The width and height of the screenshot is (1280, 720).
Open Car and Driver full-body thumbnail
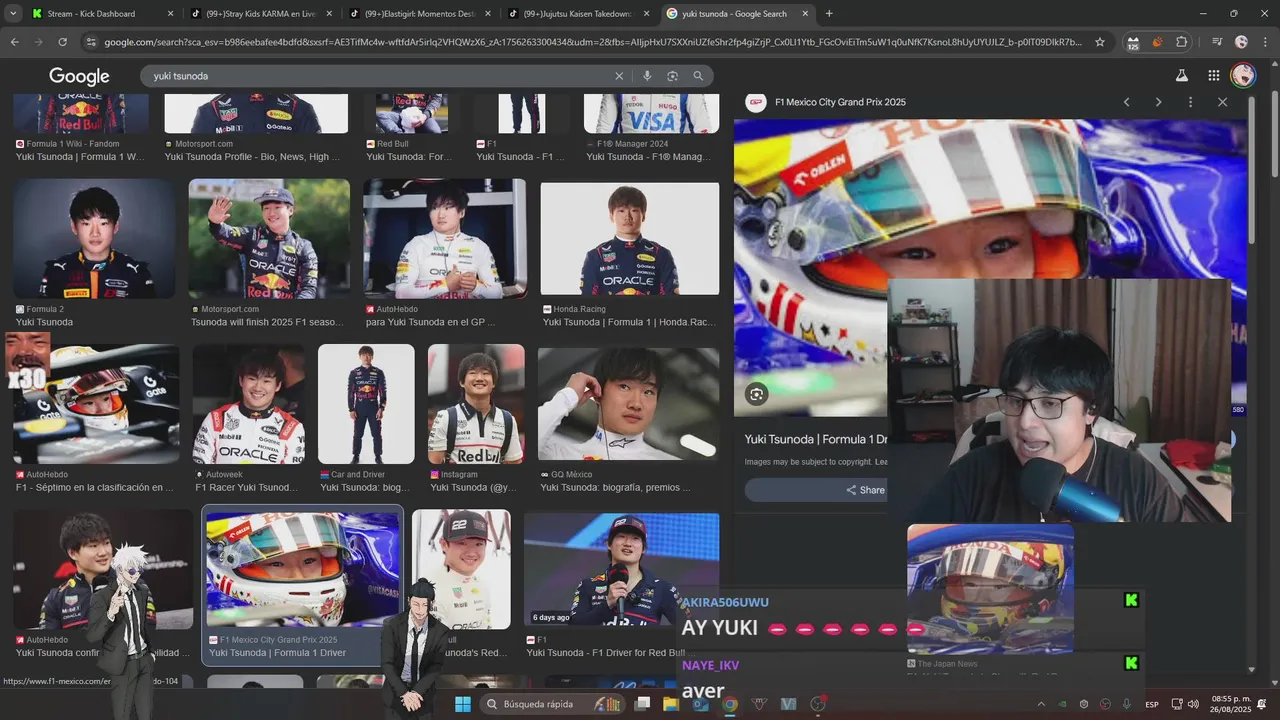[x=366, y=404]
